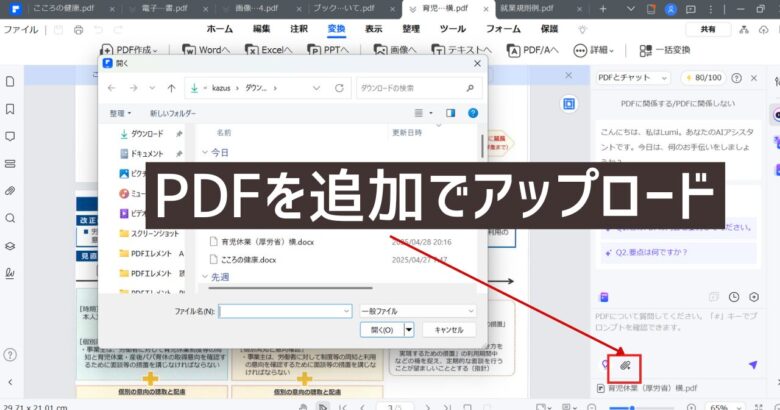Convert PDF to 画像

coord(395,50)
